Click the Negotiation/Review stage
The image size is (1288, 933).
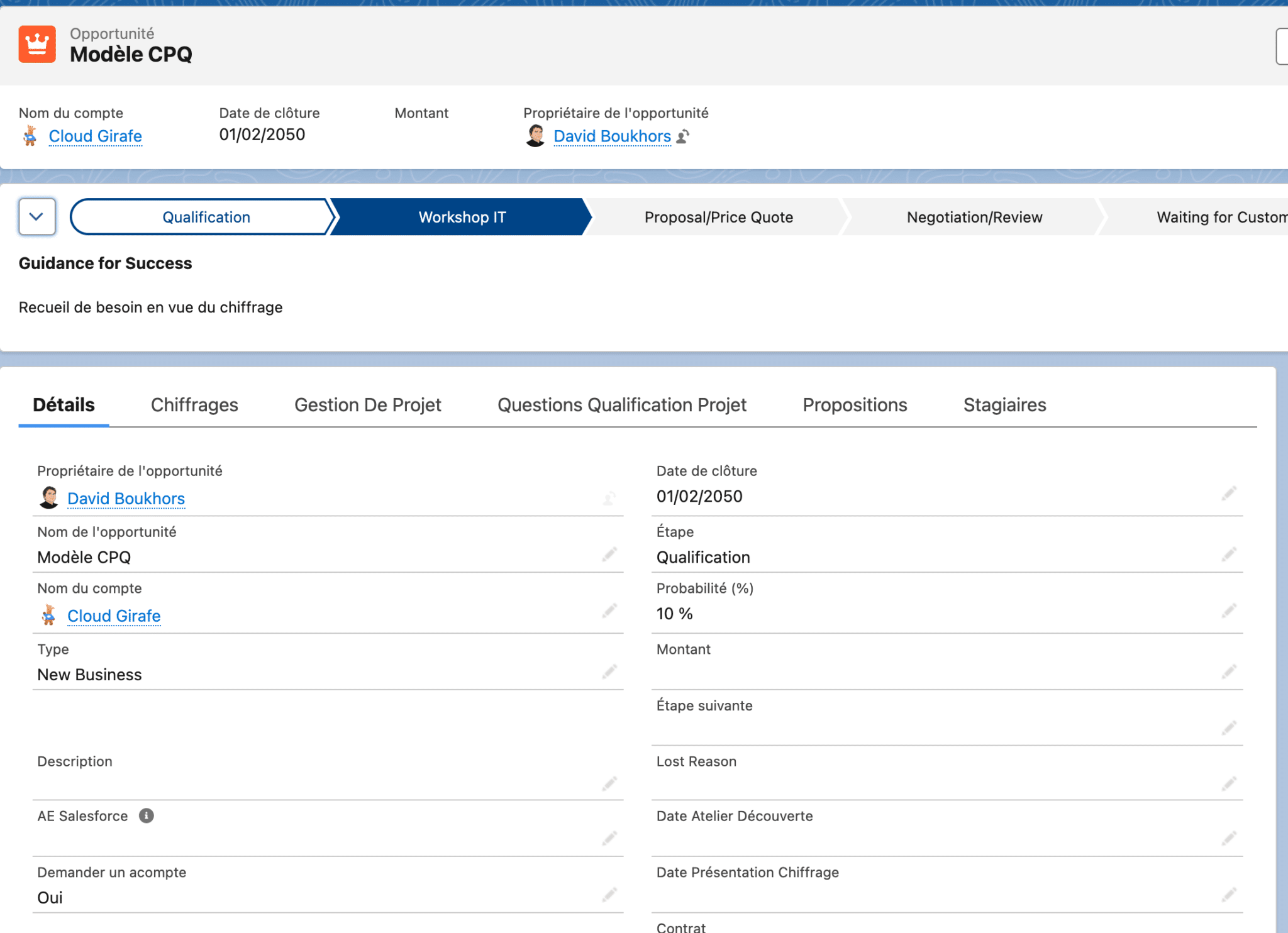[974, 216]
